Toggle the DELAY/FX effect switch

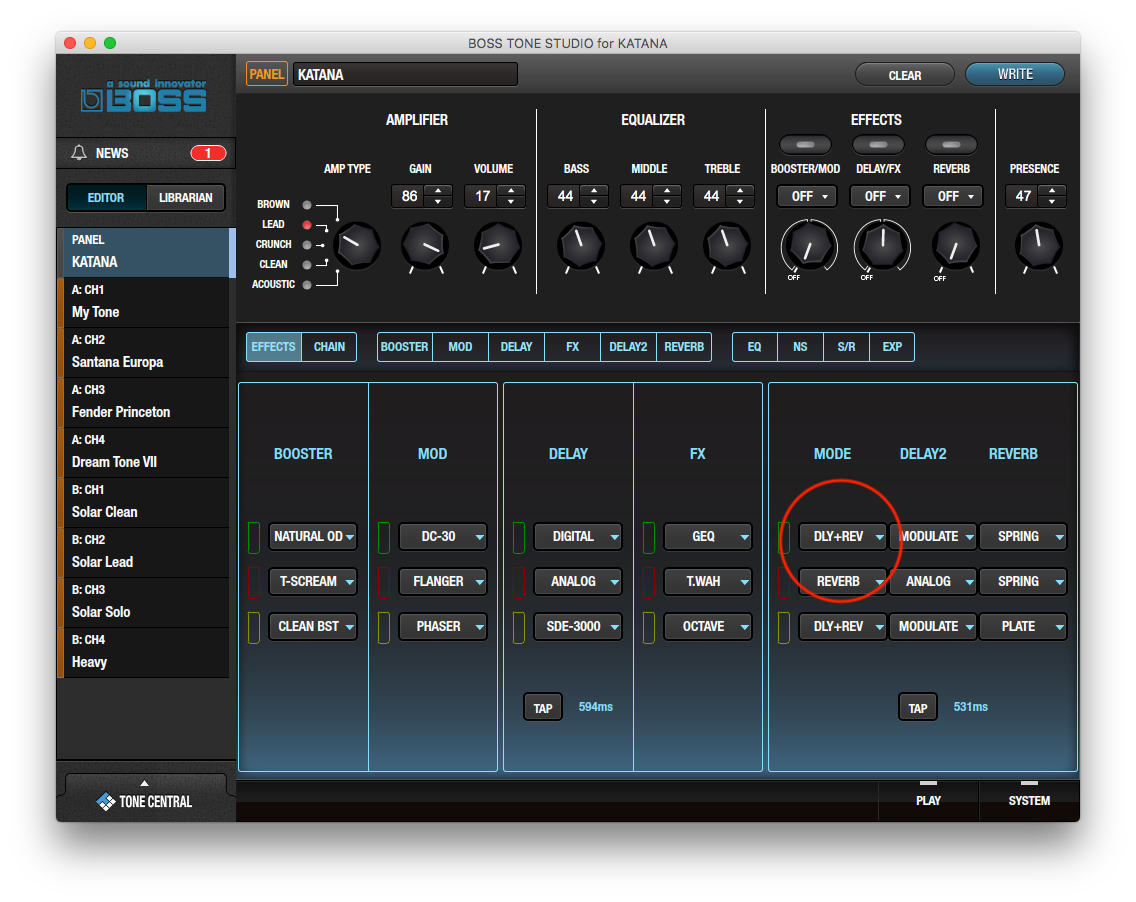tap(878, 144)
